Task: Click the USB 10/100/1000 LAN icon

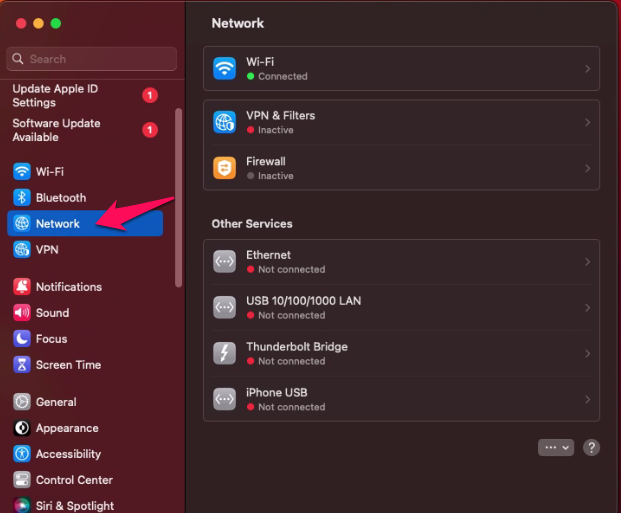Action: coord(225,307)
